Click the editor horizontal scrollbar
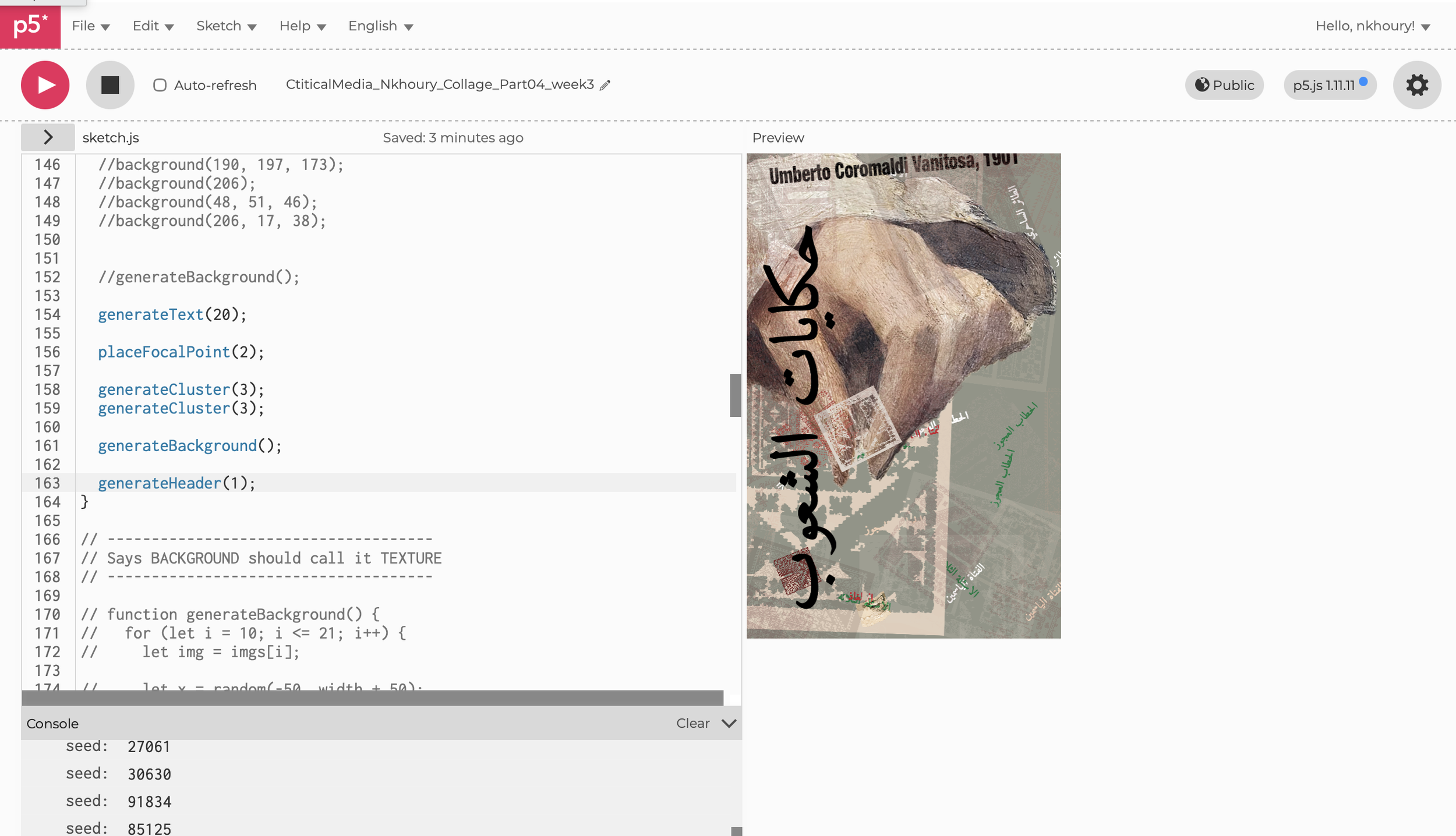1456x836 pixels. pyautogui.click(x=372, y=697)
